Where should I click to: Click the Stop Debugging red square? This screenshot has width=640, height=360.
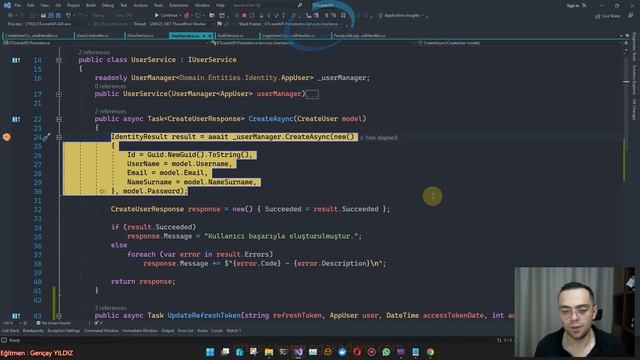tap(244, 15)
